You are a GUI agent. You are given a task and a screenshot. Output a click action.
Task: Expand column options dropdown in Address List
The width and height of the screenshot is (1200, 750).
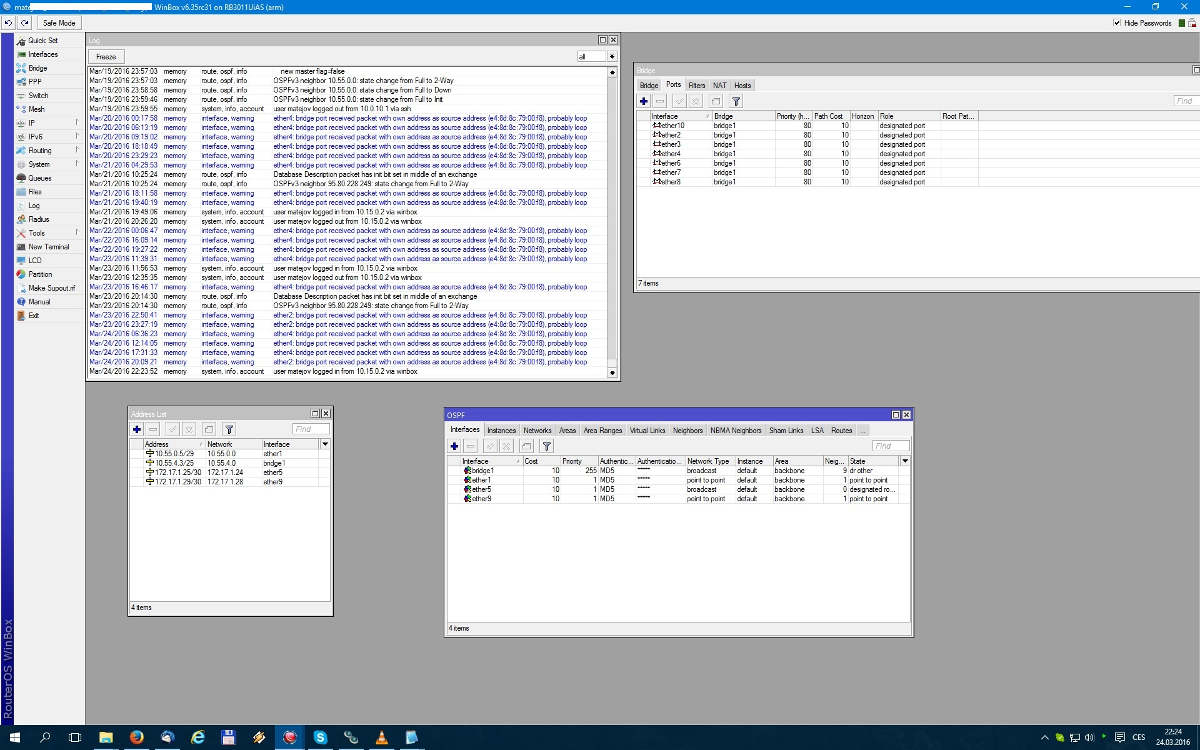click(x=324, y=444)
